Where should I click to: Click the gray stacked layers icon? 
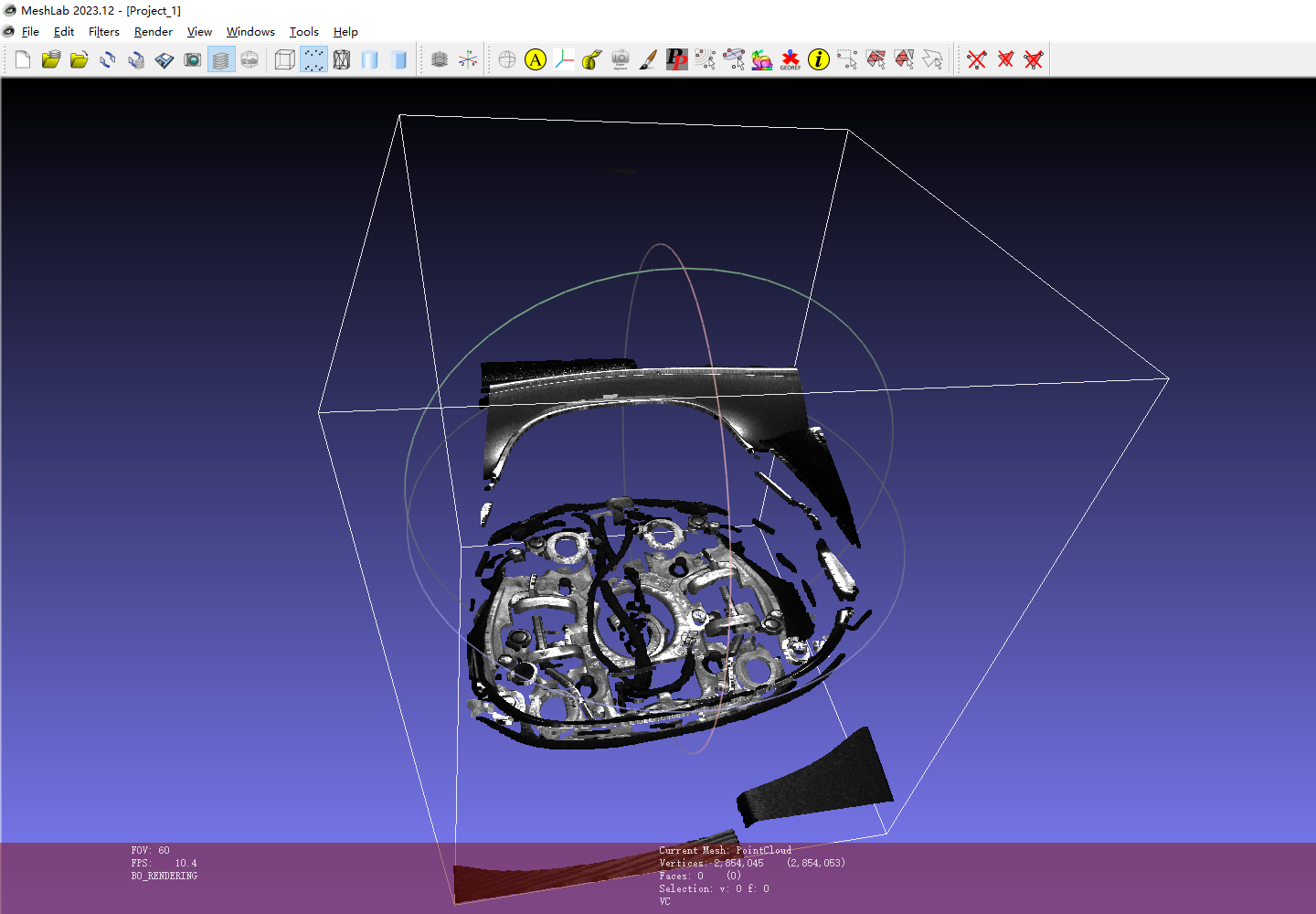click(440, 59)
